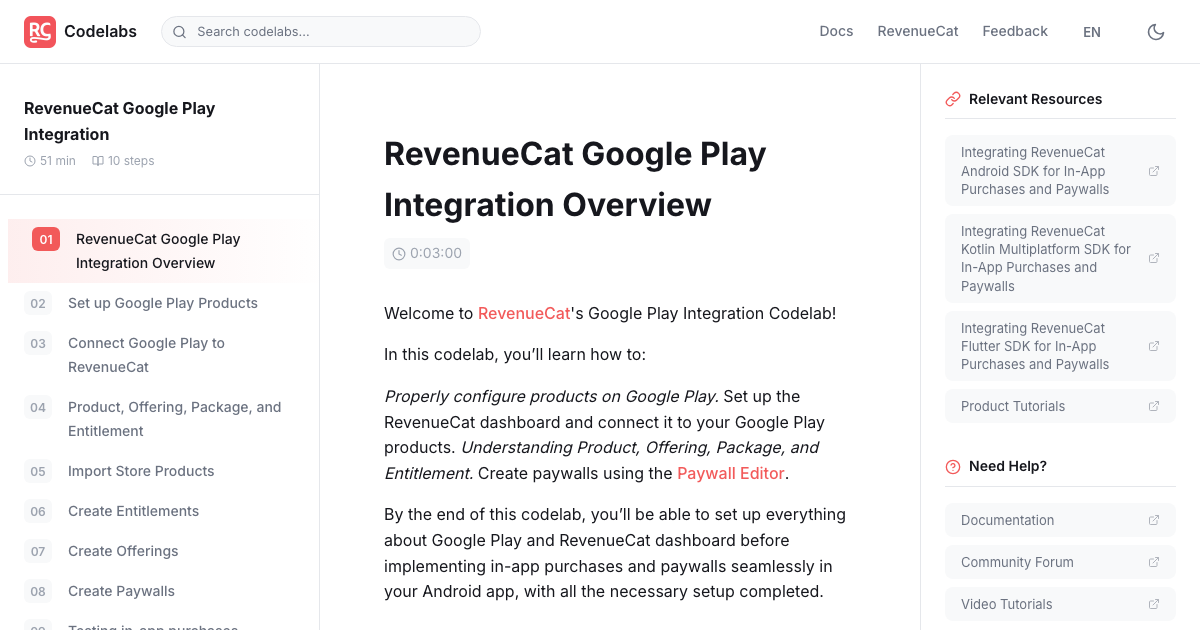Image resolution: width=1200 pixels, height=630 pixels.
Task: Click the 08 step number badge
Action: point(38,591)
